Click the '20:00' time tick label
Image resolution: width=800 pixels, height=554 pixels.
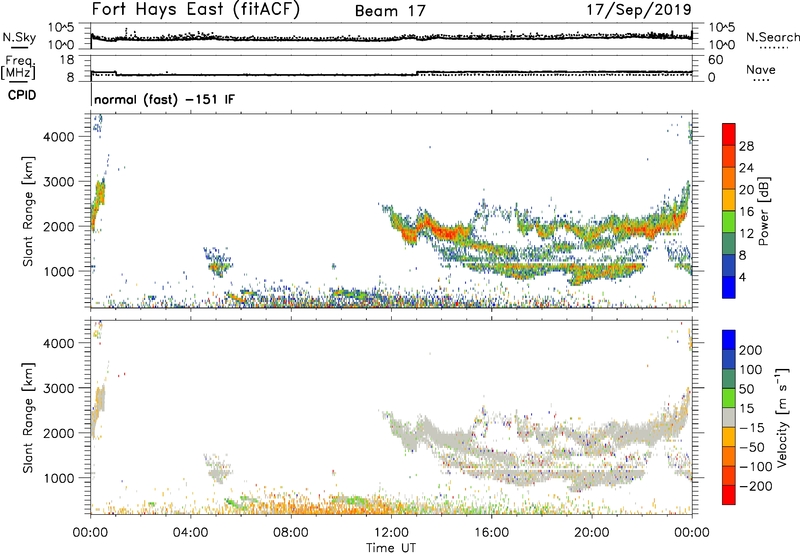pos(591,533)
